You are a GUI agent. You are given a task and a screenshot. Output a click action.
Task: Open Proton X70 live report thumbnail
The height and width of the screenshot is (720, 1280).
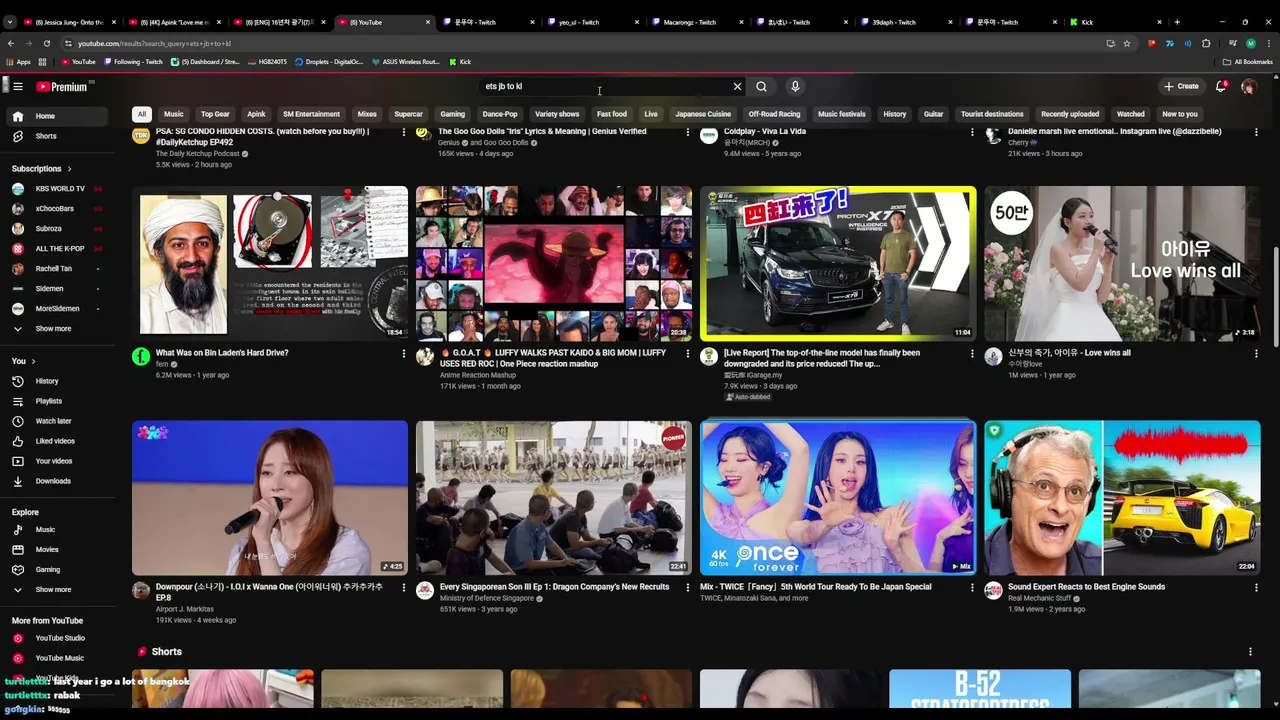(x=838, y=263)
